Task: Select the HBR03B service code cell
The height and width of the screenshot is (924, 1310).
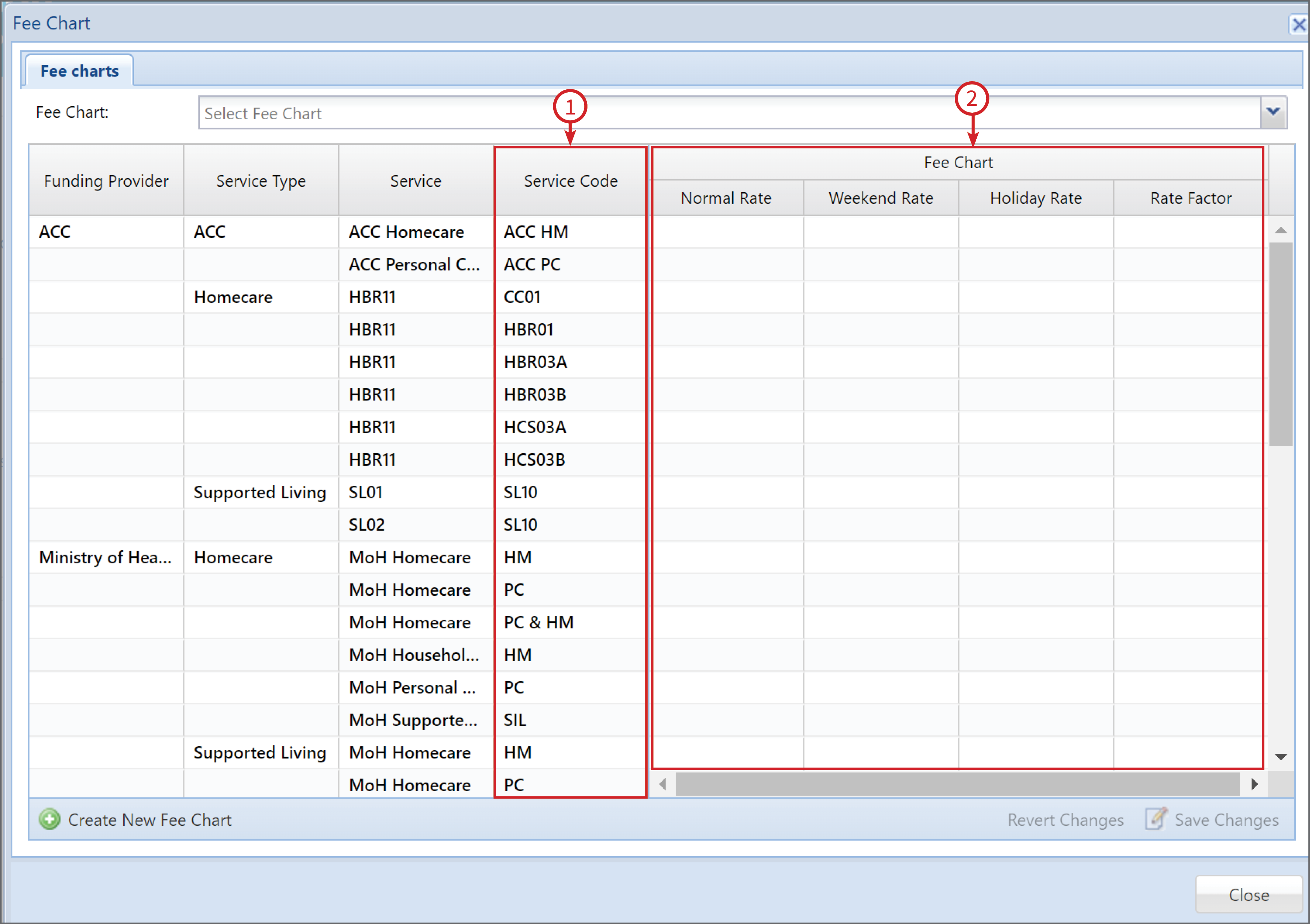Action: [570, 394]
